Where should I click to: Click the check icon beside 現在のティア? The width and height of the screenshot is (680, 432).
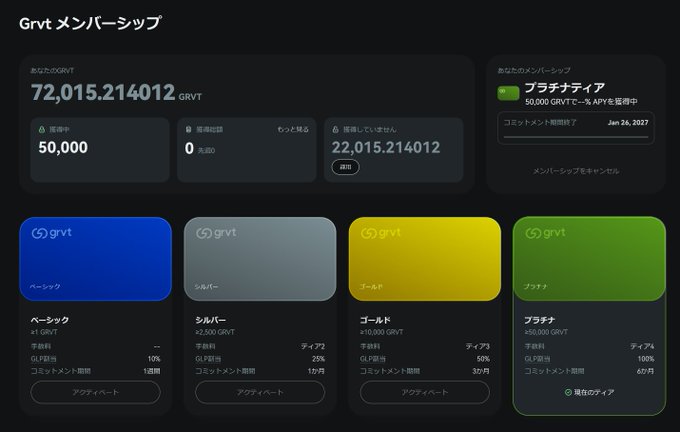(568, 392)
